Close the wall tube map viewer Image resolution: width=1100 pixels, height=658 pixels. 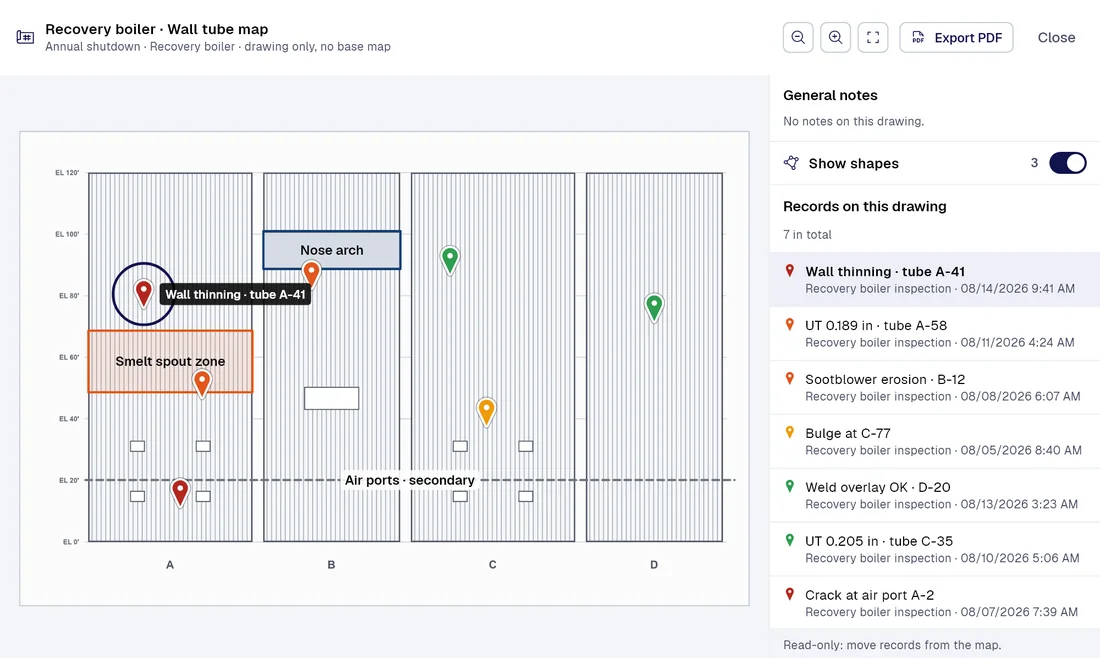pyautogui.click(x=1056, y=38)
